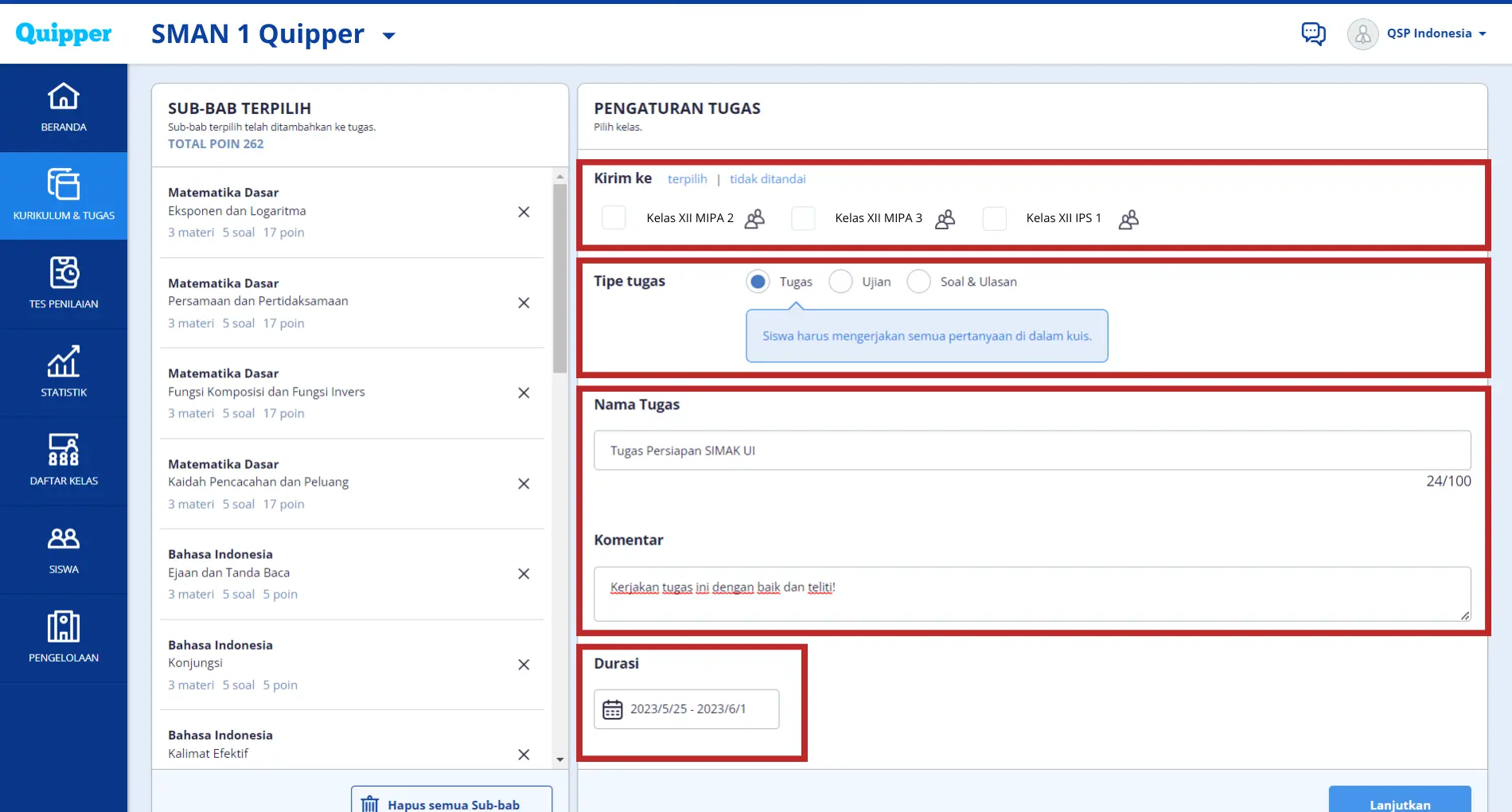Tick the Kelas XII MIPA 2 checkbox
Viewport: 1512px width, 812px height.
(x=614, y=218)
